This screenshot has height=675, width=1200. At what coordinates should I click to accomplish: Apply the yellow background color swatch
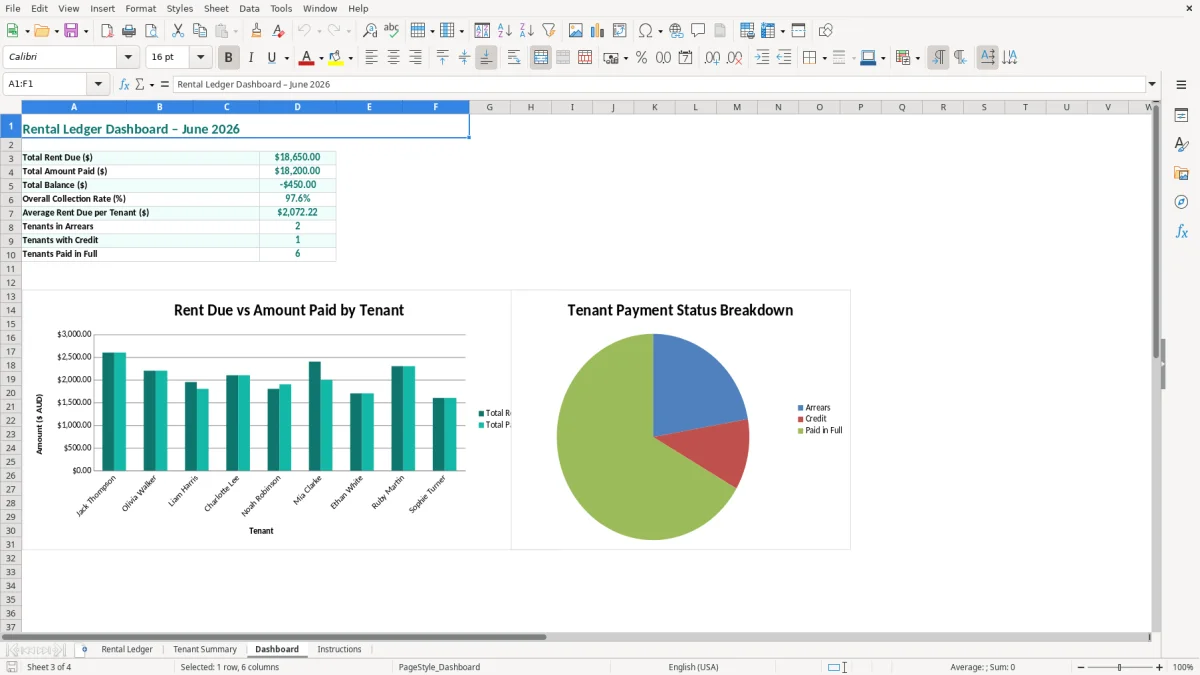pyautogui.click(x=336, y=58)
